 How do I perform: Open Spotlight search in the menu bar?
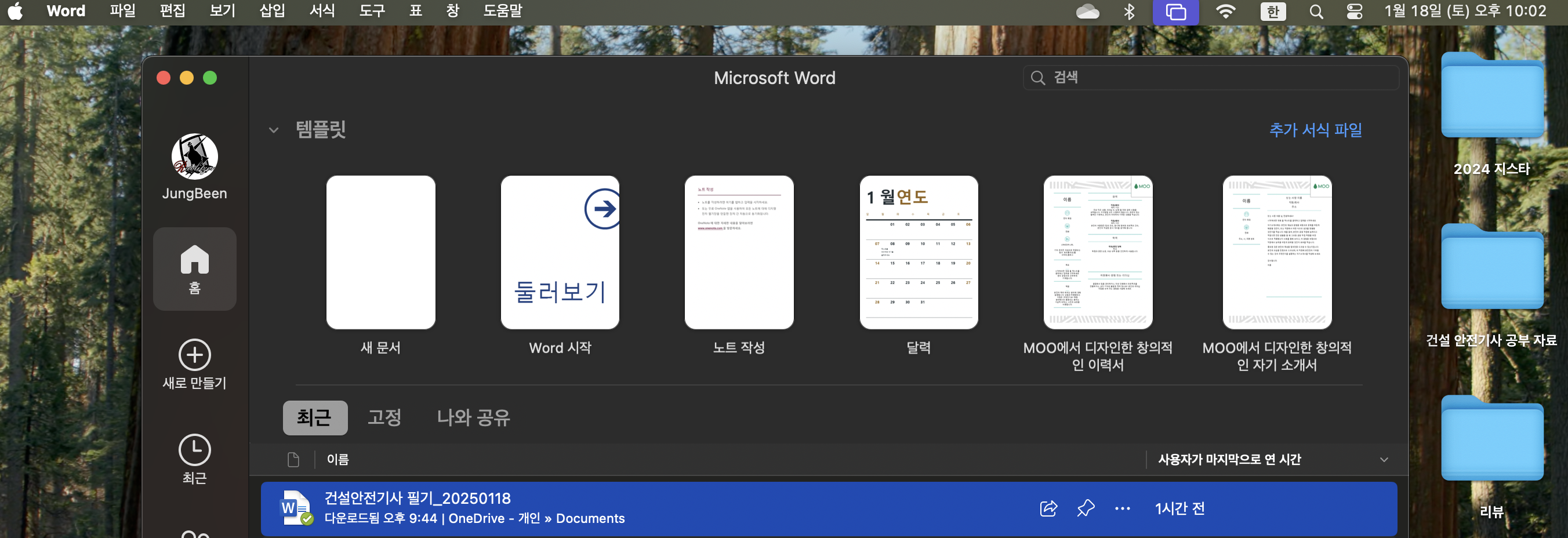(1316, 12)
